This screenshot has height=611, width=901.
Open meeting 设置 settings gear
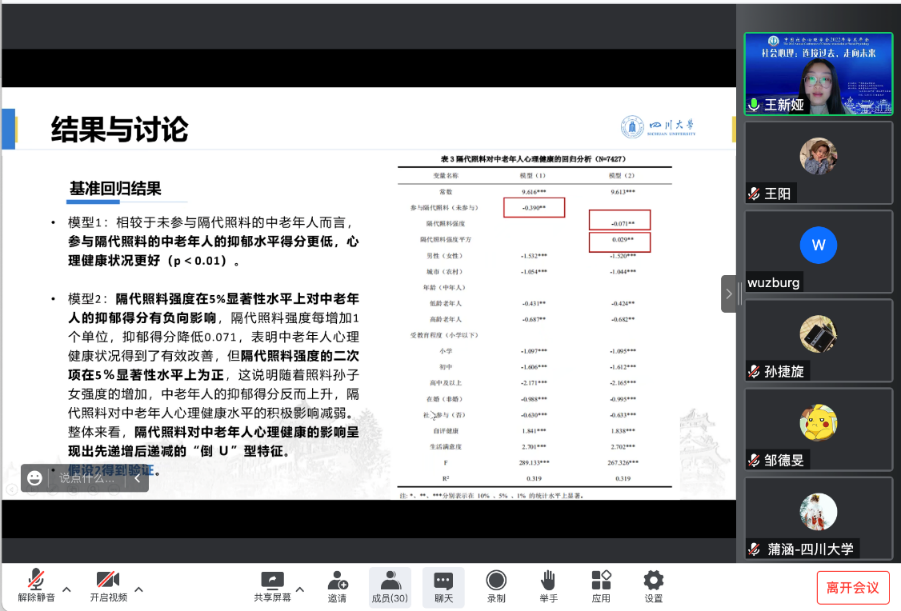tap(653, 586)
